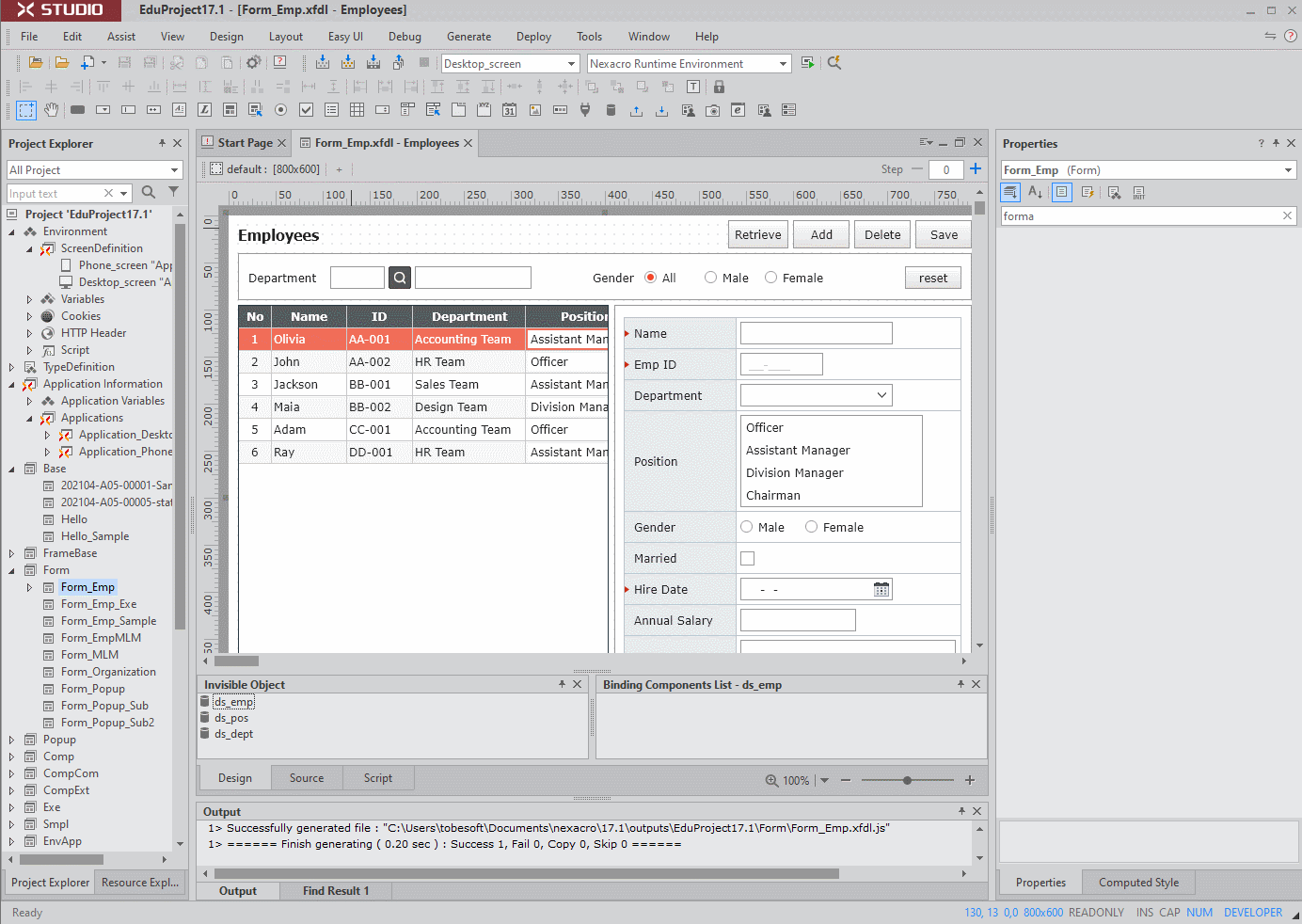Click the Options gear icon in the toolbar
Viewport: 1302px width, 924px height.
(253, 63)
